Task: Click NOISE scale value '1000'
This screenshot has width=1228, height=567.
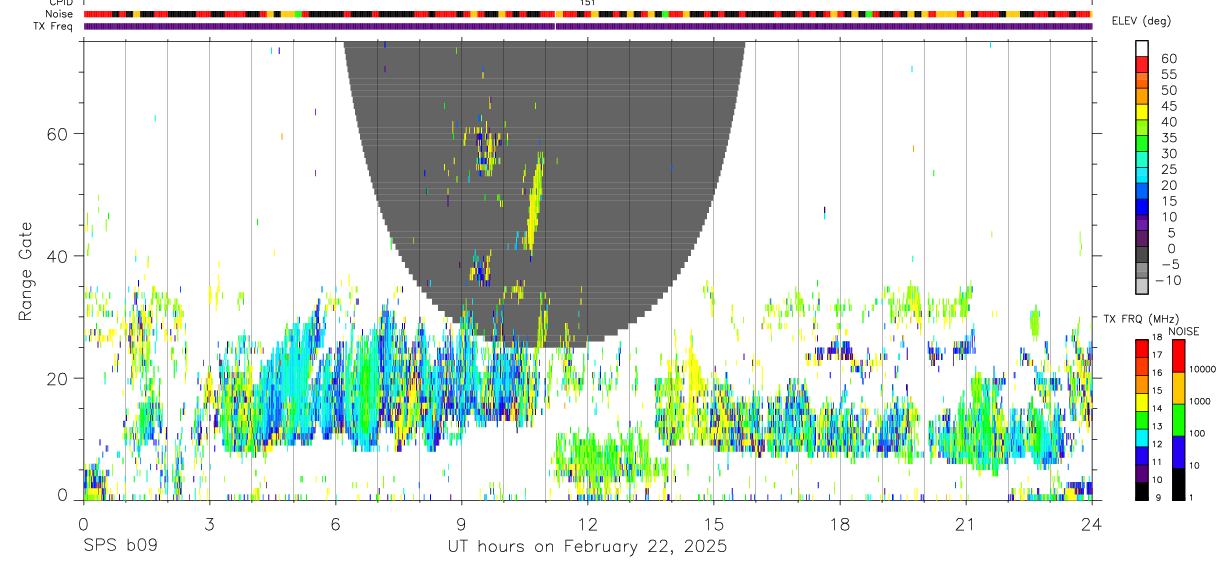Action: 1199,401
